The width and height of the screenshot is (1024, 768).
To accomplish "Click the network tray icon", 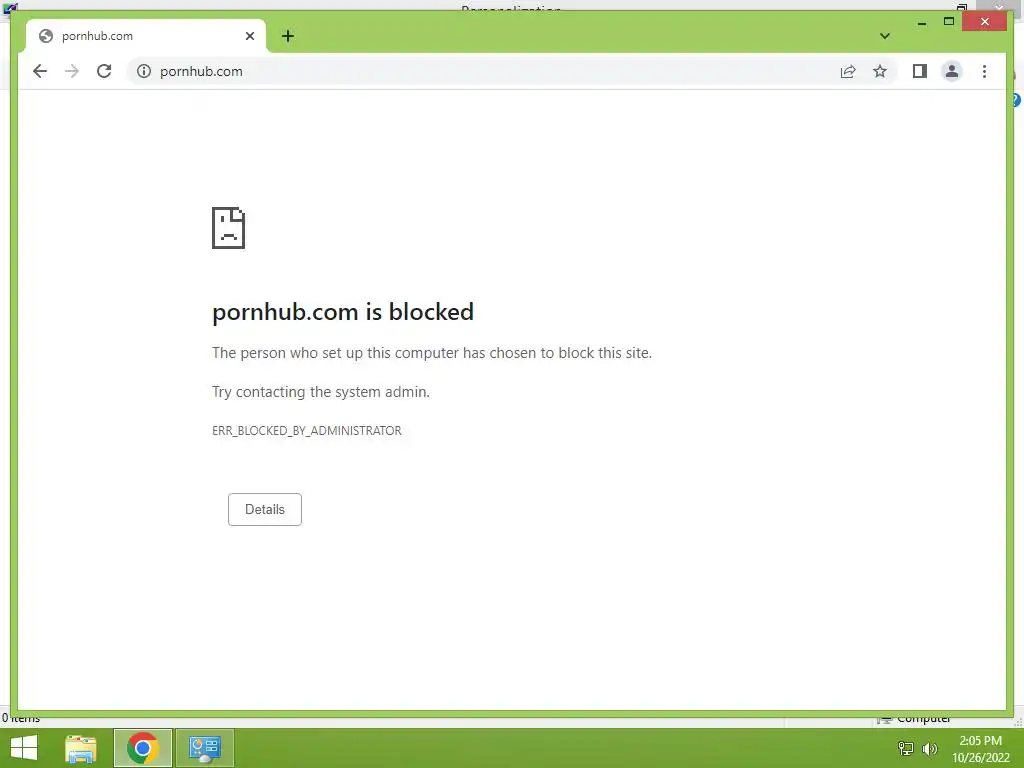I will click(906, 748).
